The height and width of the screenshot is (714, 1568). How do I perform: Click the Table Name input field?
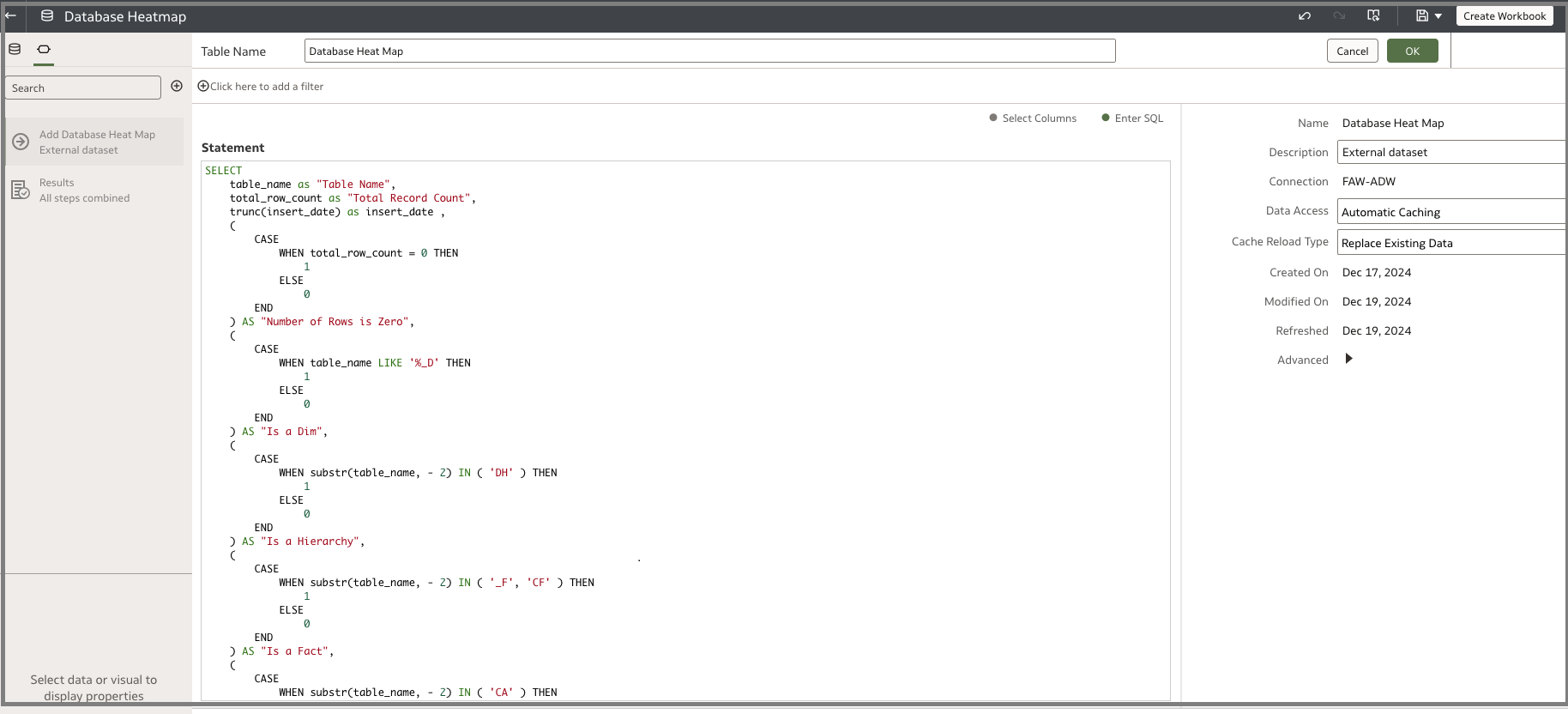[x=709, y=51]
